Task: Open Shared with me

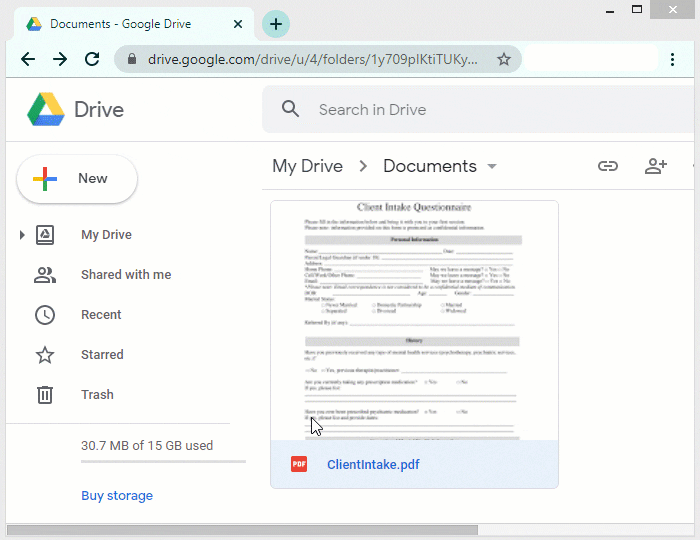Action: [x=126, y=274]
